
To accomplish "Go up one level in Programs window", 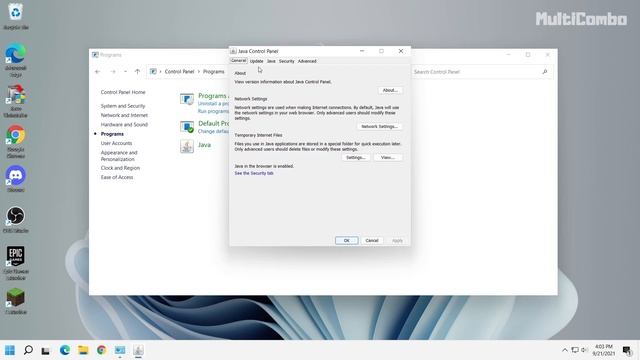I will click(137, 71).
